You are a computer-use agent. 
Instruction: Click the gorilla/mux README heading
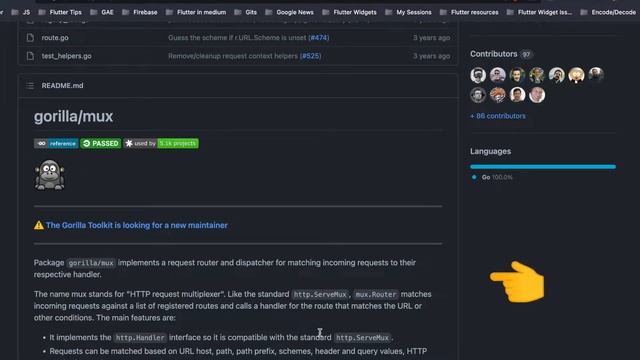pos(73,117)
